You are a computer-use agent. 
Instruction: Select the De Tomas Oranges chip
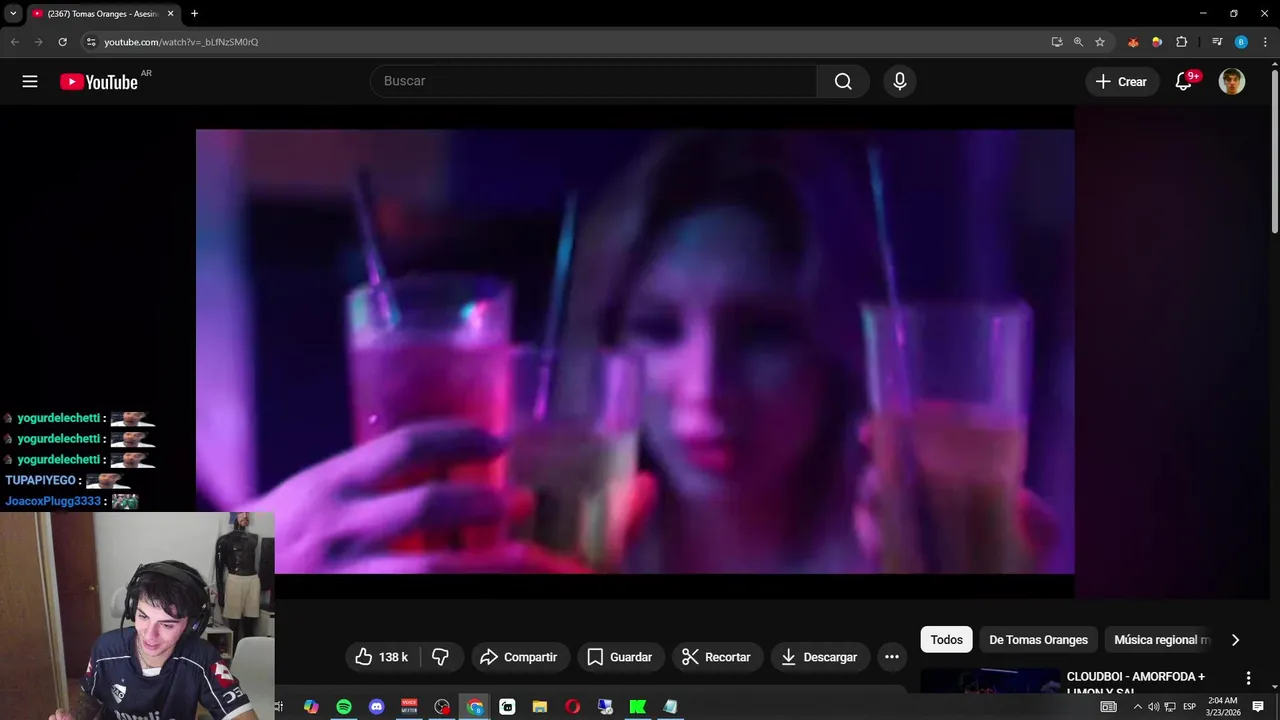coord(1038,640)
